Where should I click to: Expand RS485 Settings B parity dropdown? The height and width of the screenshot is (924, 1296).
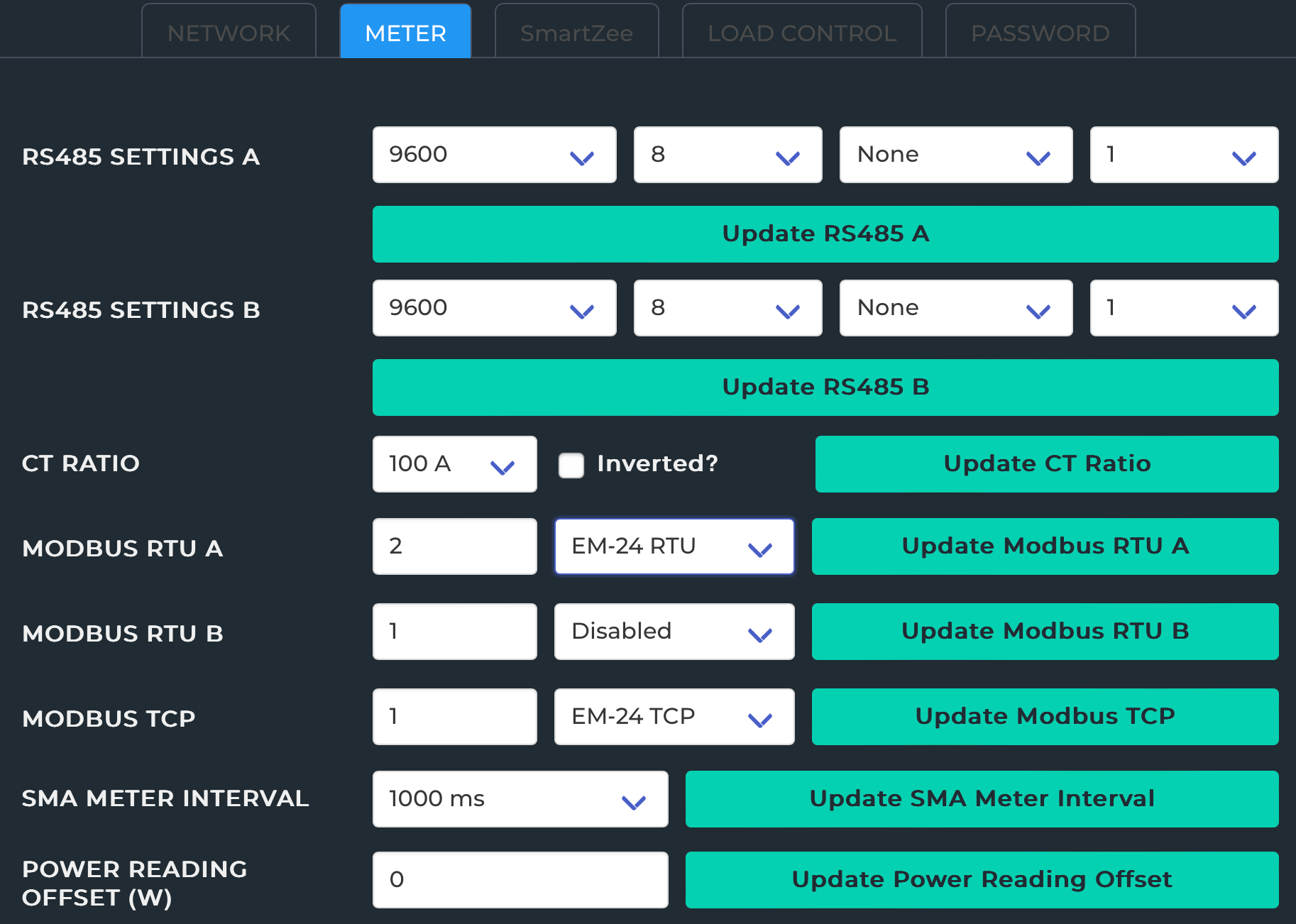(x=955, y=308)
